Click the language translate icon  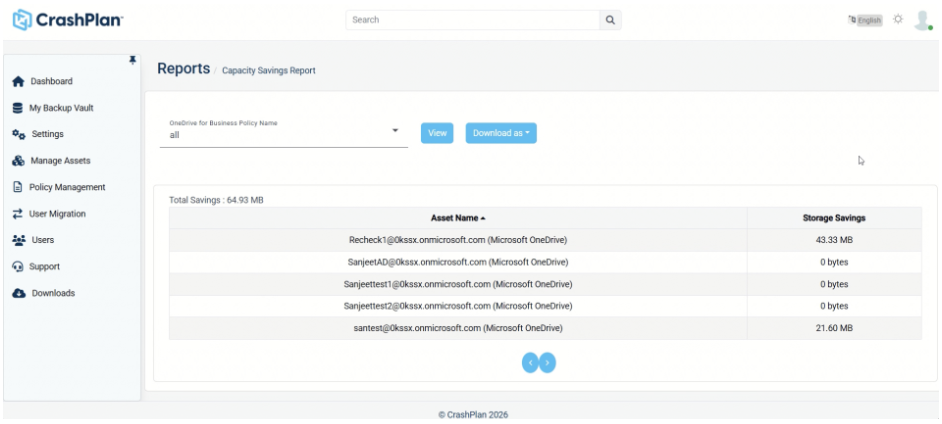tap(852, 20)
